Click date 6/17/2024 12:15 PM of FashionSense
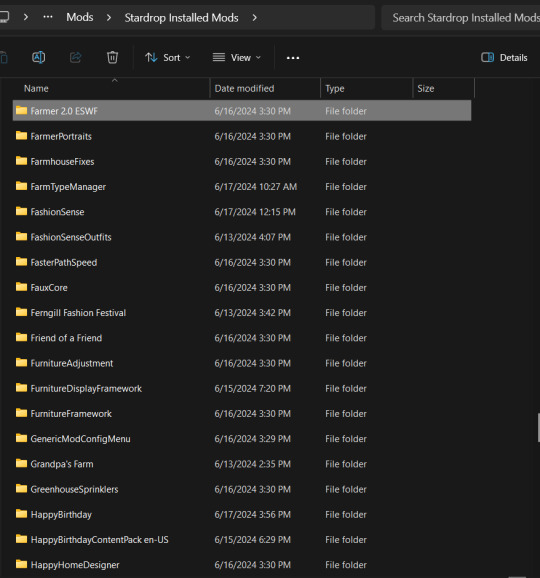The width and height of the screenshot is (540, 578). point(255,212)
